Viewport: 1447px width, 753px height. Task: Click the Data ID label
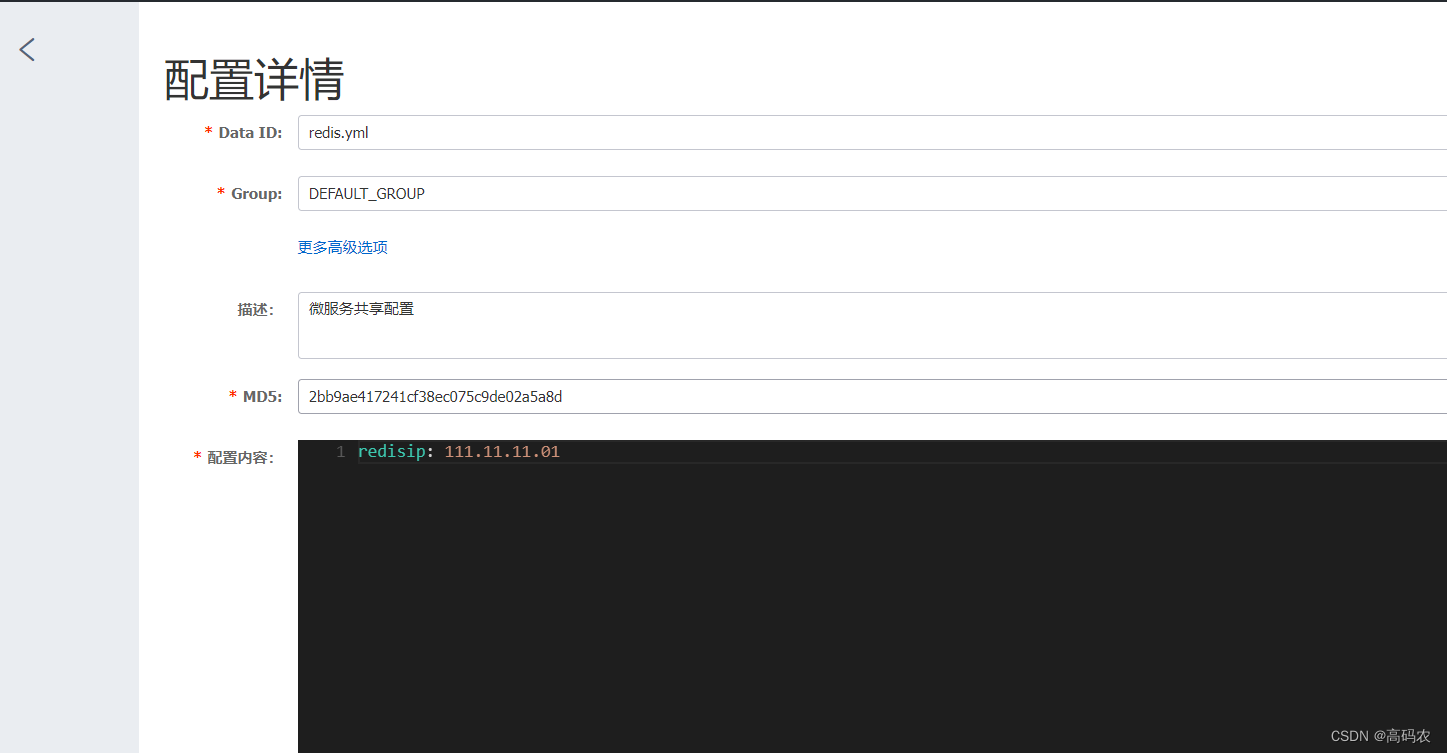click(x=250, y=132)
